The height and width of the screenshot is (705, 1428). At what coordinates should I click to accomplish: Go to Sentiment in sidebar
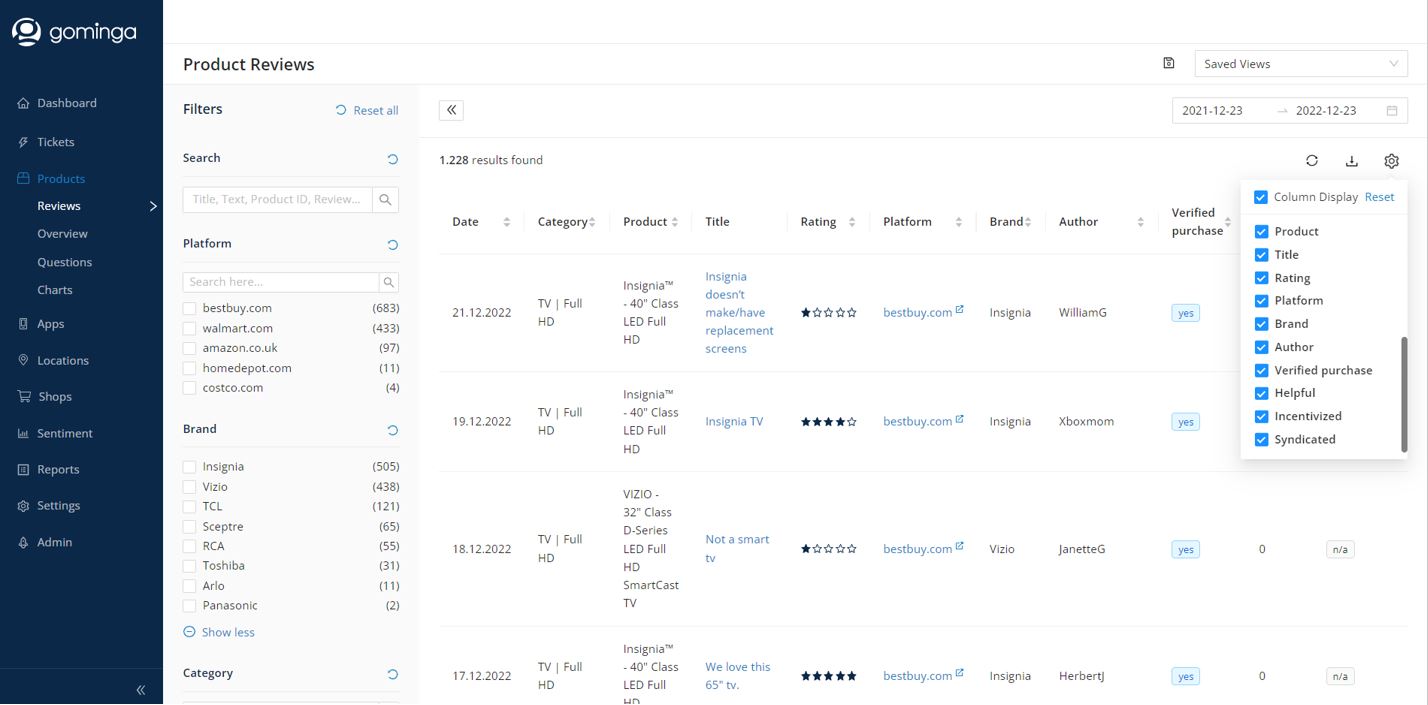(64, 433)
